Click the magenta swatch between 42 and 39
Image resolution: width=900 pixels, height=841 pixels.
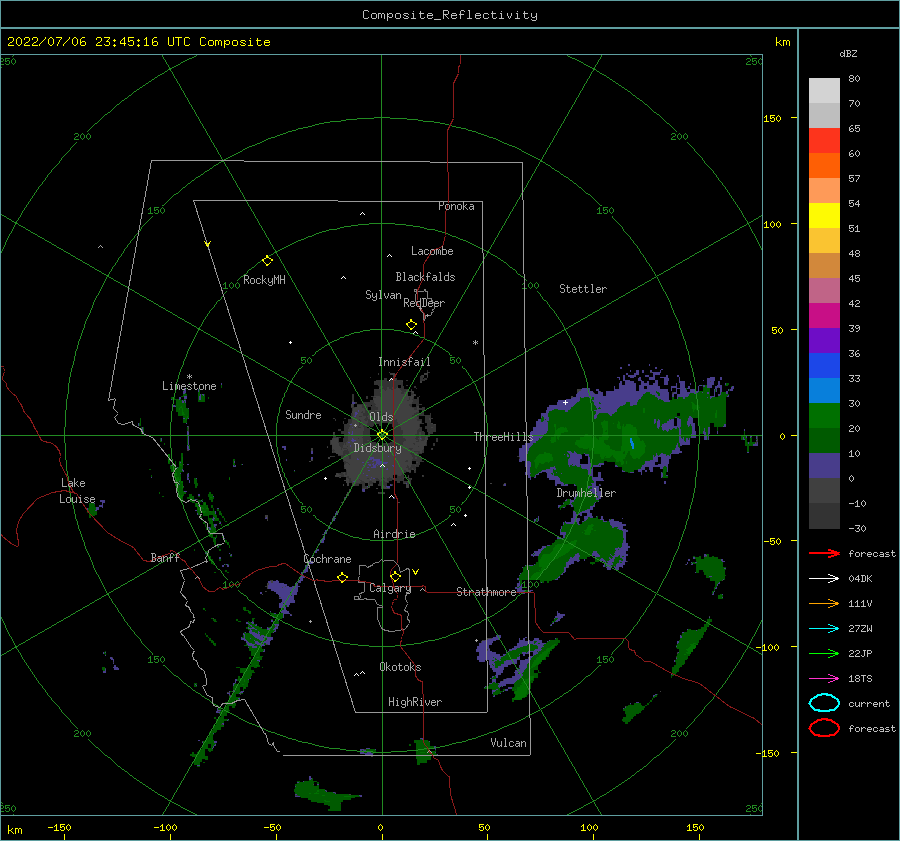[824, 316]
